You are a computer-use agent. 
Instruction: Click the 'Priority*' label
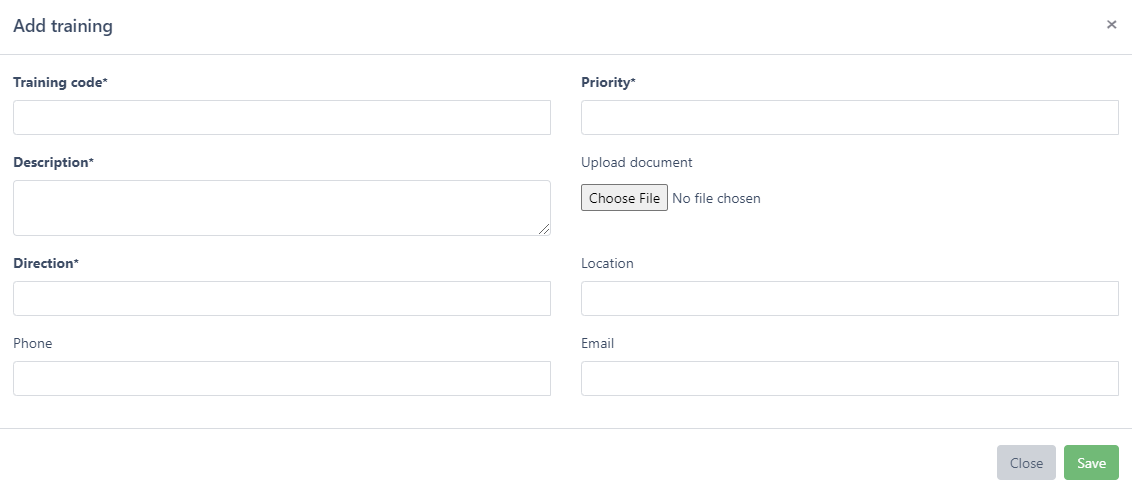608,83
